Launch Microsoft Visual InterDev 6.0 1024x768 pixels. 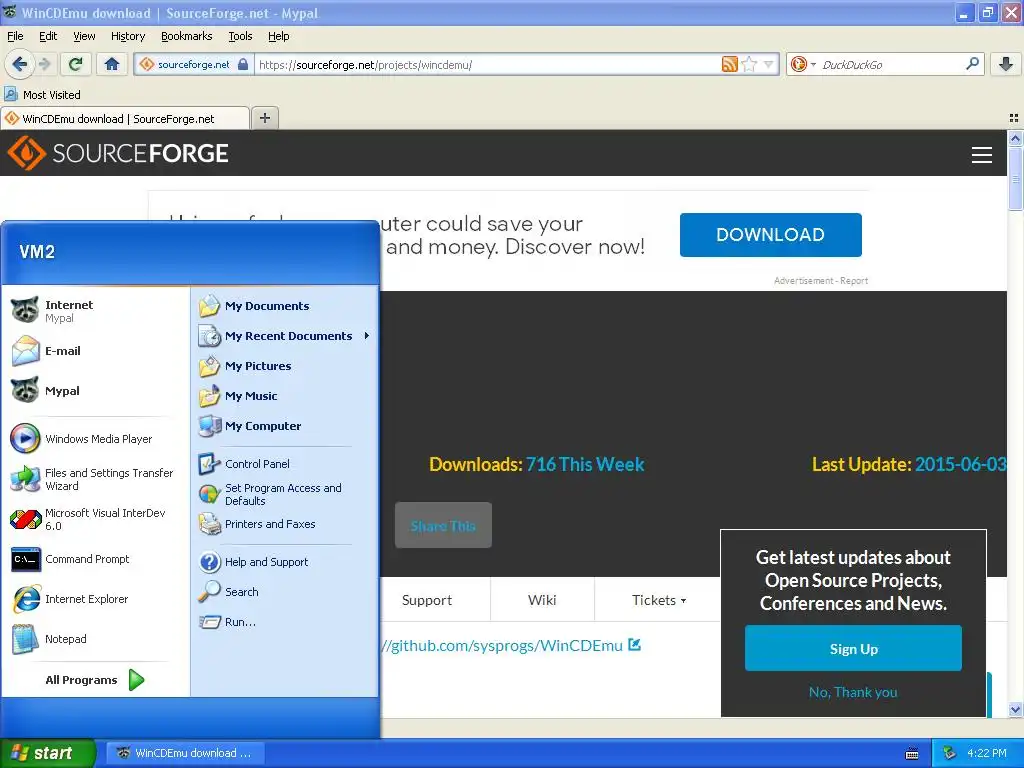[x=96, y=519]
